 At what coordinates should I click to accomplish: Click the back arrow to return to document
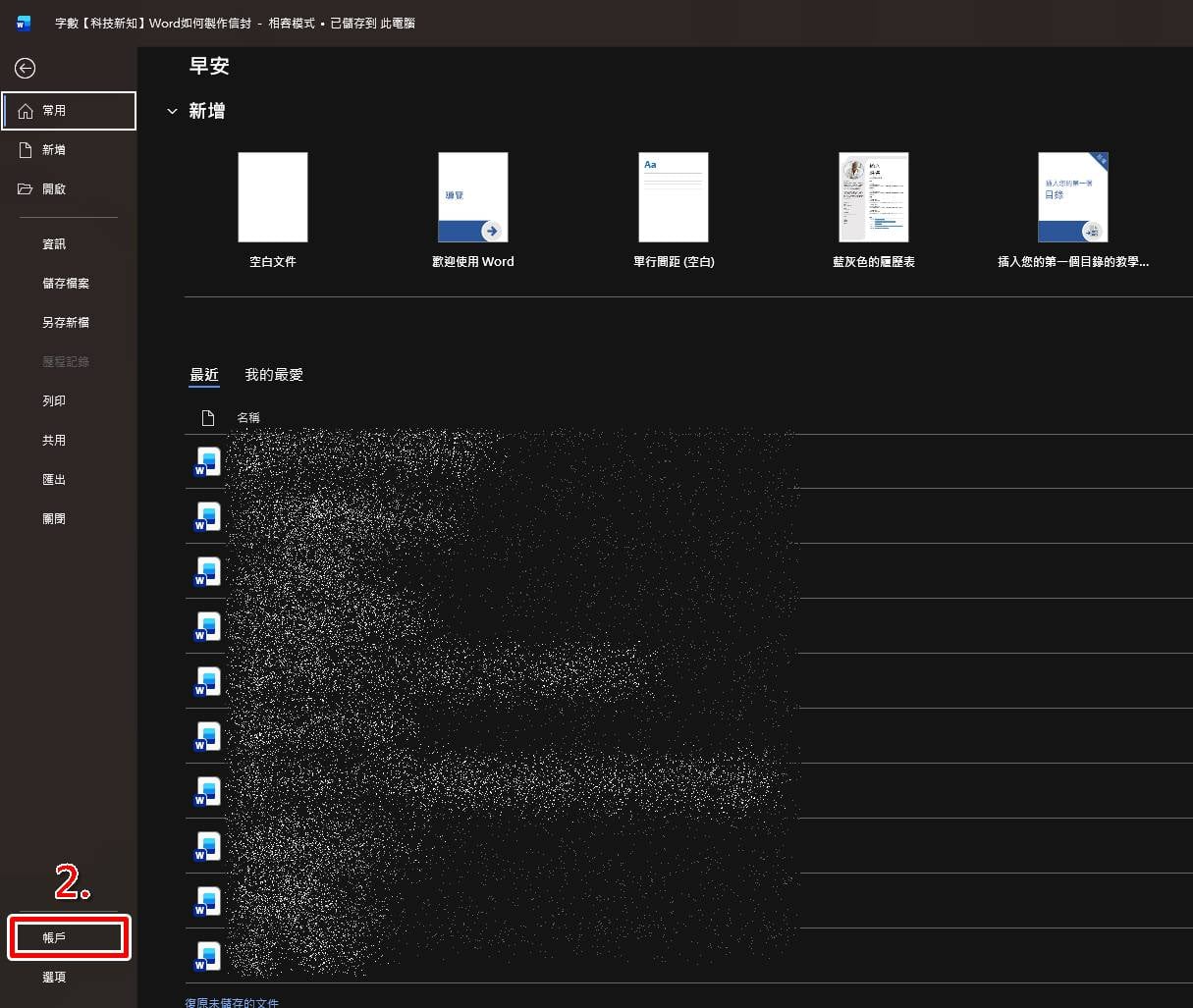click(x=25, y=68)
